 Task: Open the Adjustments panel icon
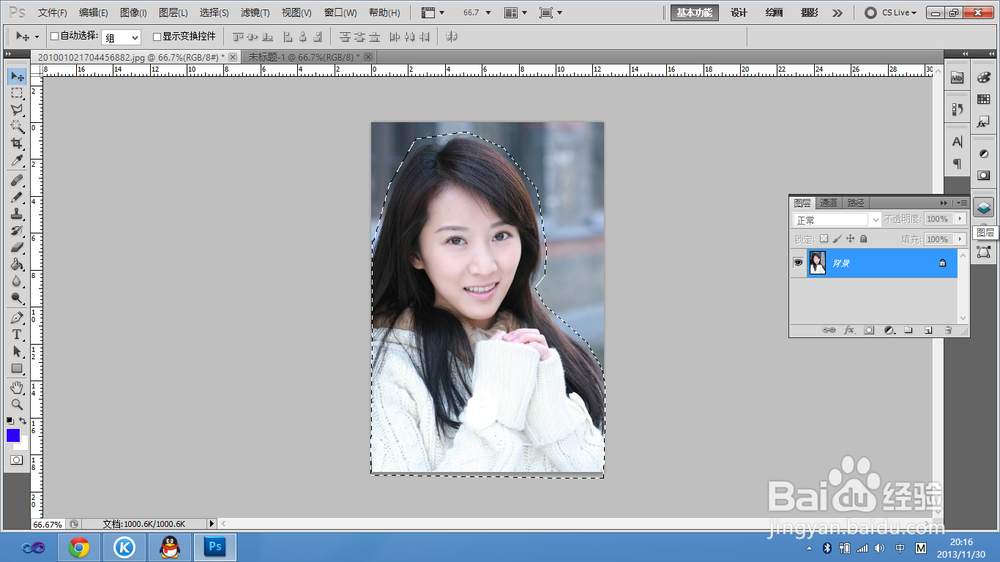click(x=983, y=154)
